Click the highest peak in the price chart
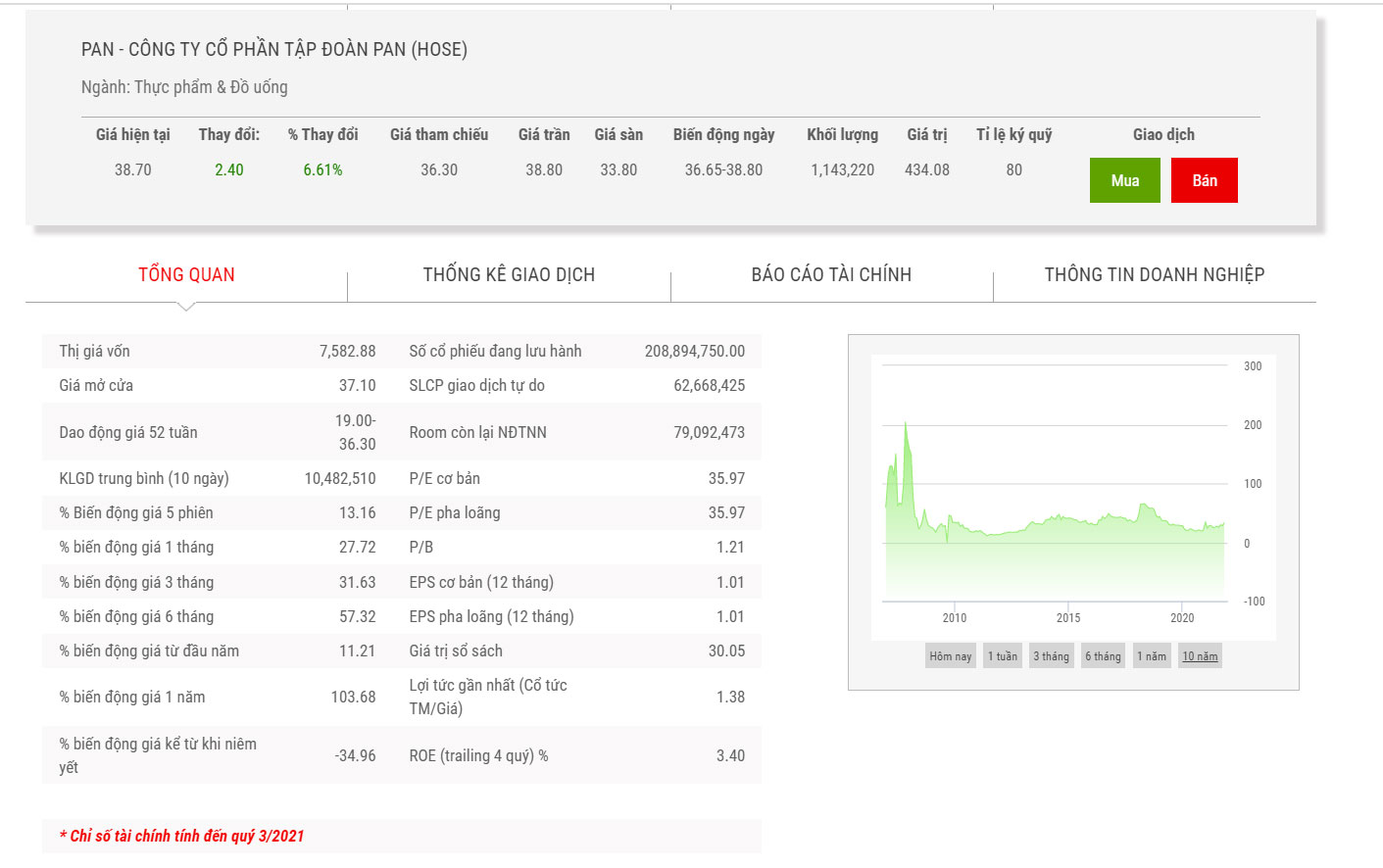 (906, 424)
